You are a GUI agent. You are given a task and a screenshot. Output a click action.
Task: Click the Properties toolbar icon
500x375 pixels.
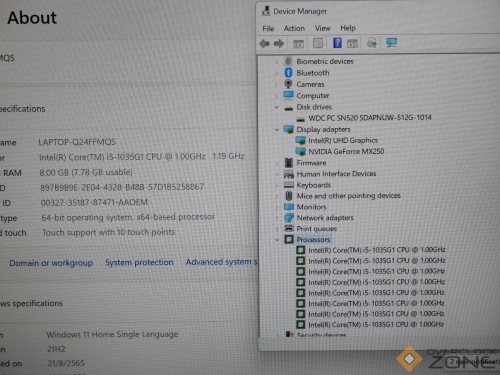click(x=318, y=43)
